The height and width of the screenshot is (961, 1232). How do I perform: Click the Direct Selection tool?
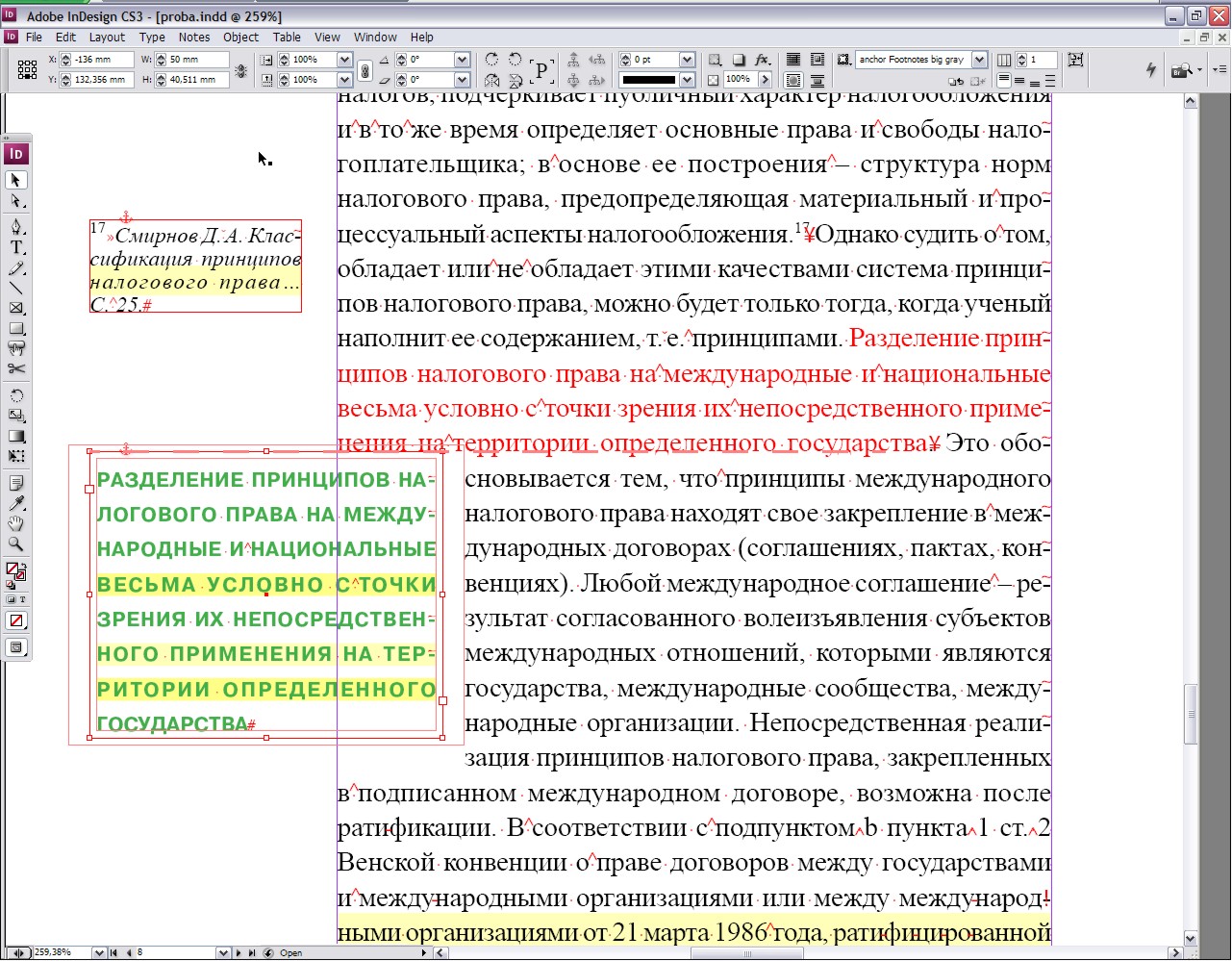[16, 201]
